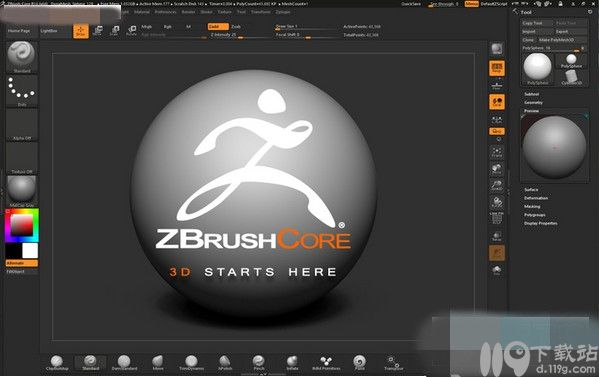The height and width of the screenshot is (377, 599).
Task: Switch to Rotate transform mode
Action: point(131,31)
